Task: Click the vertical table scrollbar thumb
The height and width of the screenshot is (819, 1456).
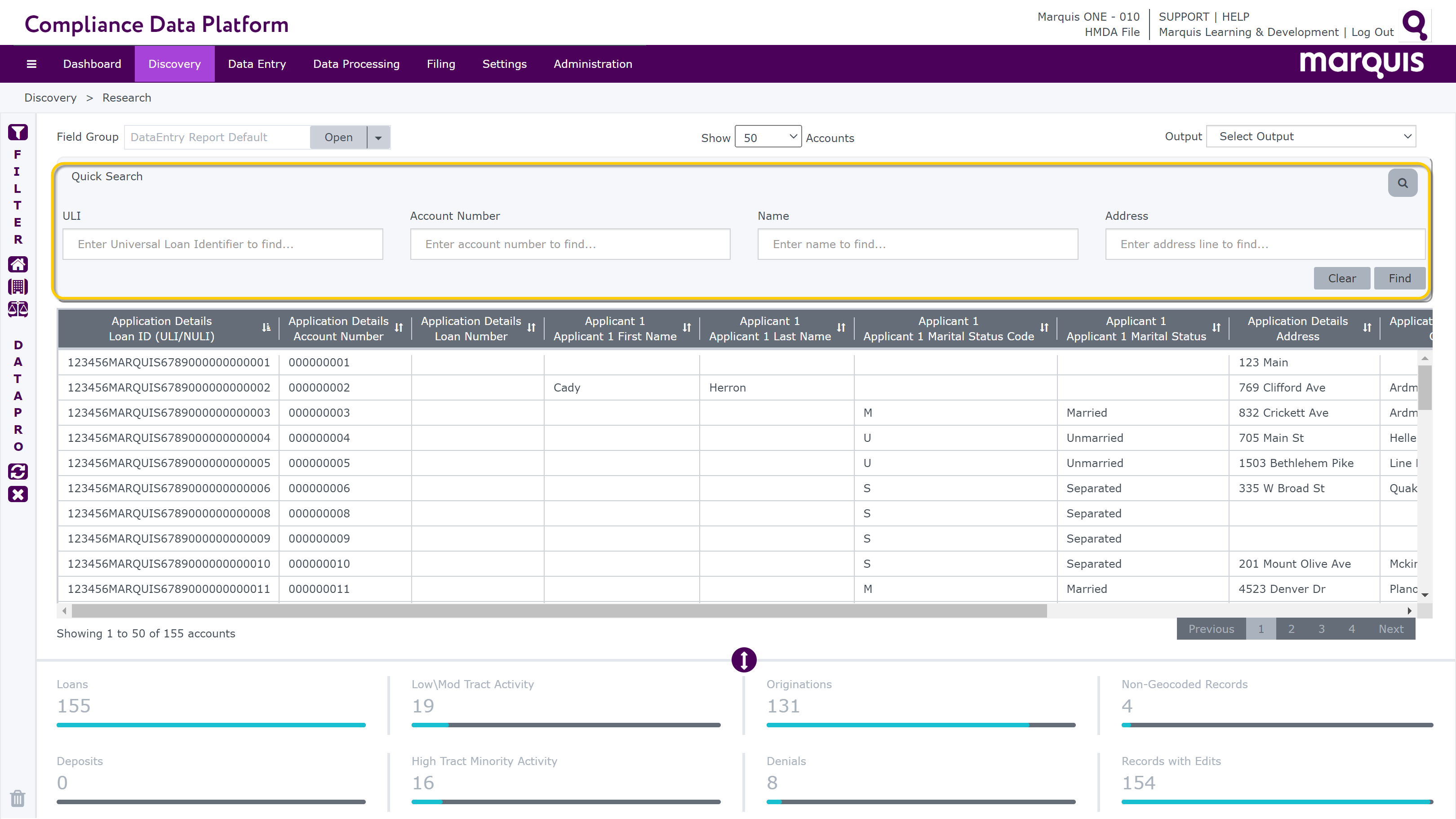Action: coord(1425,388)
